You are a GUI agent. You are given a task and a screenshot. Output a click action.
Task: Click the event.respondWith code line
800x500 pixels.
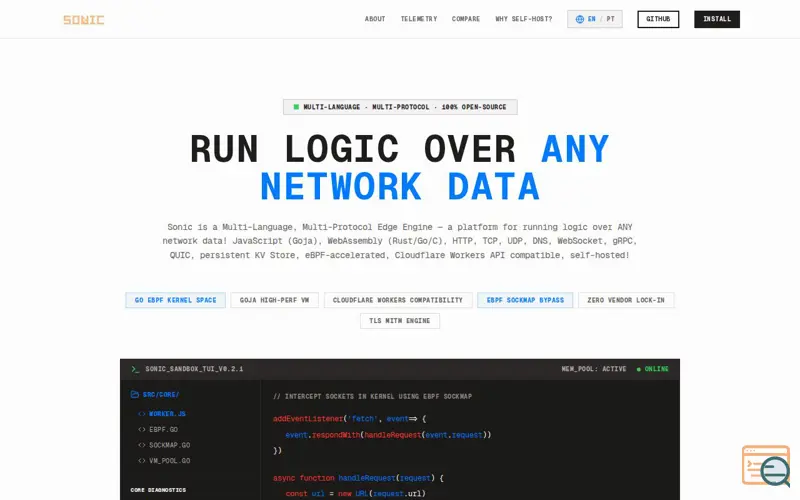tap(388, 435)
